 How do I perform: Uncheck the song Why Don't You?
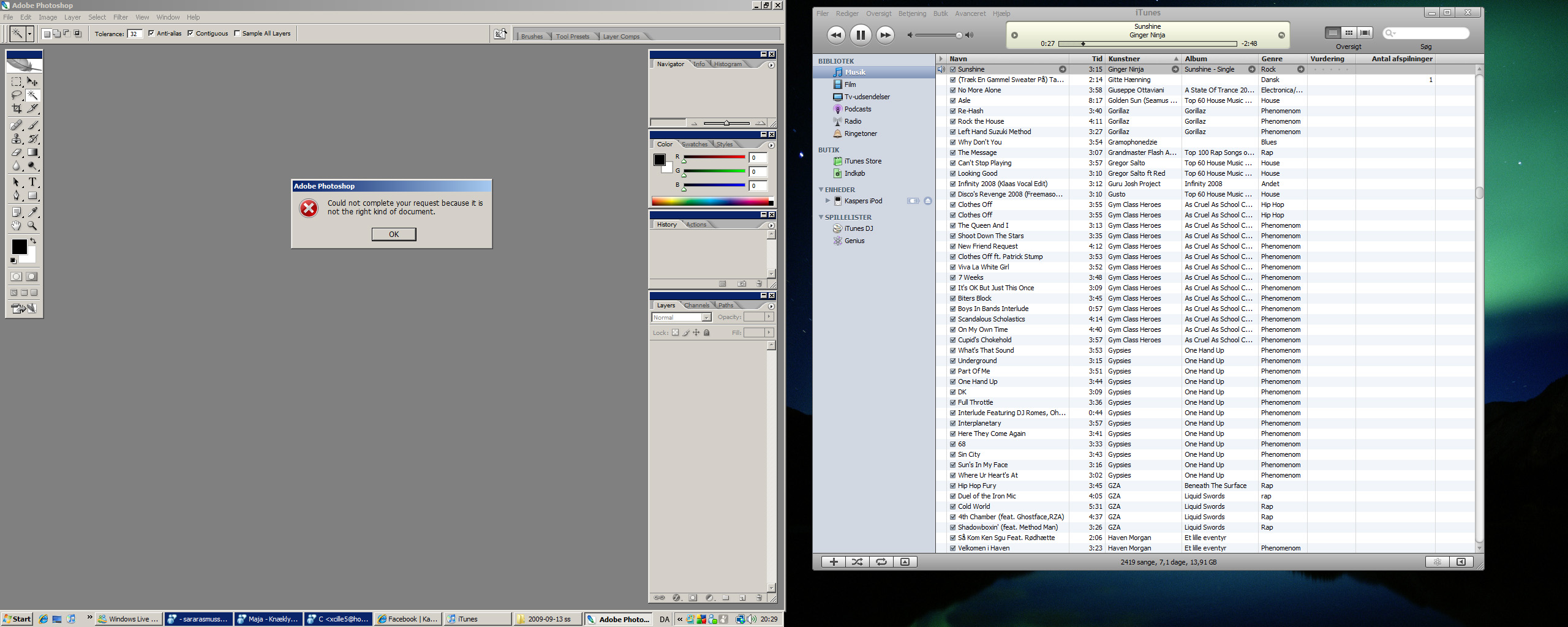(x=952, y=142)
